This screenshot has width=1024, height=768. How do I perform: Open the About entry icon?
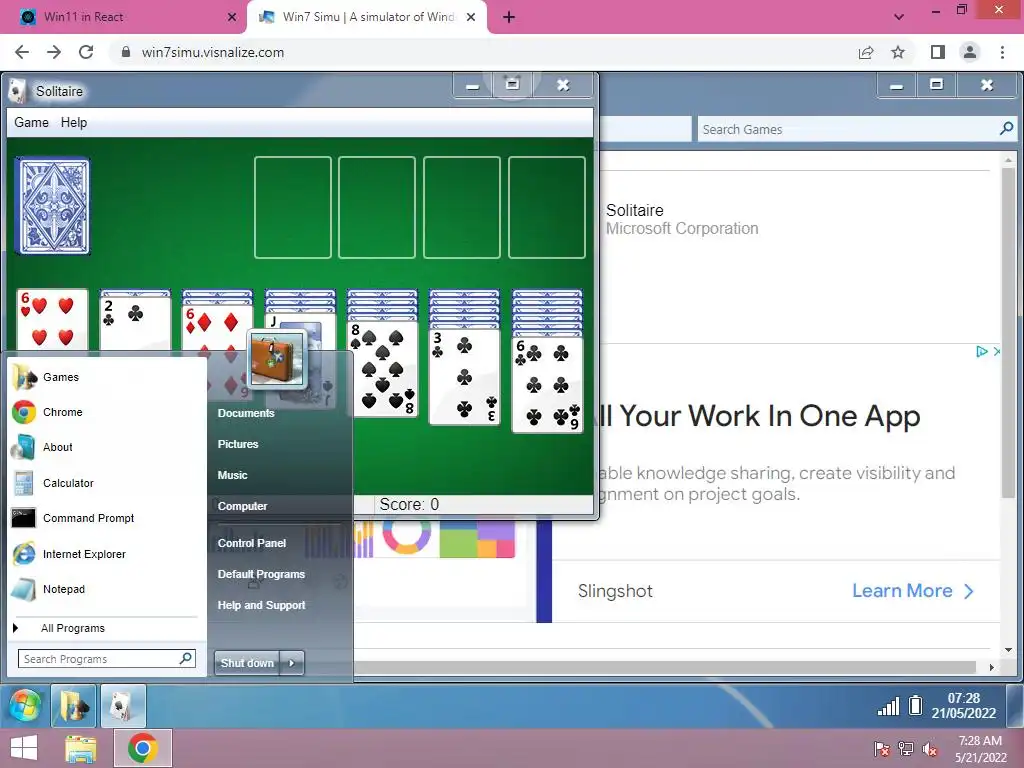(x=24, y=447)
